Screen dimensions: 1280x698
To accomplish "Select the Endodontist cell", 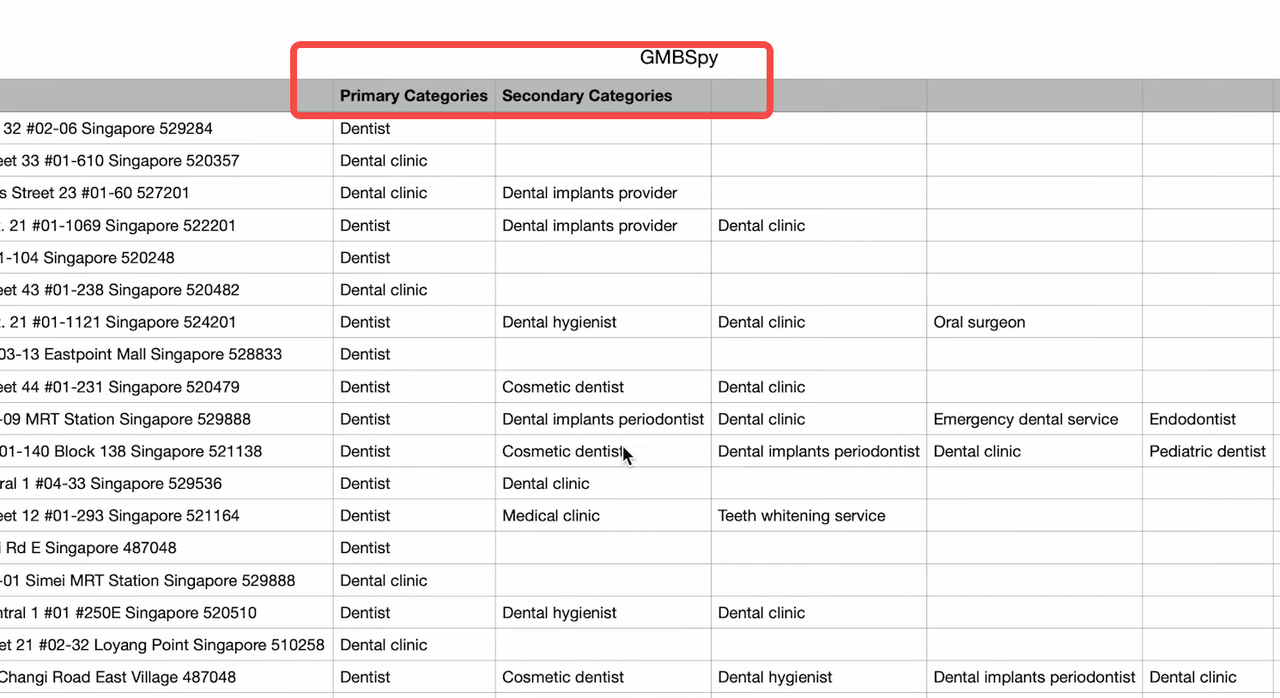I will pos(1211,419).
